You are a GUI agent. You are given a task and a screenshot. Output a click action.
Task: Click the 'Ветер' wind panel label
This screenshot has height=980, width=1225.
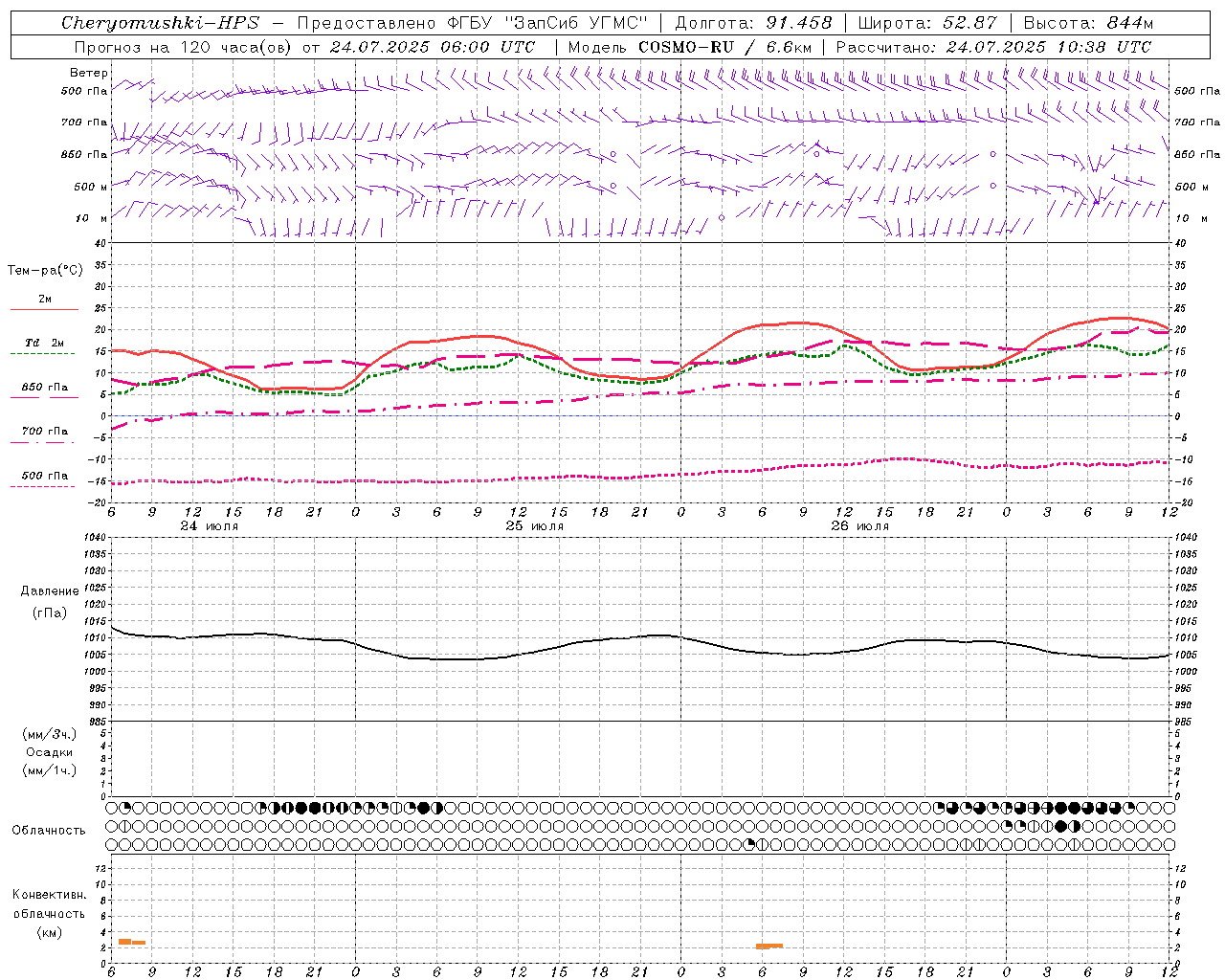click(89, 73)
